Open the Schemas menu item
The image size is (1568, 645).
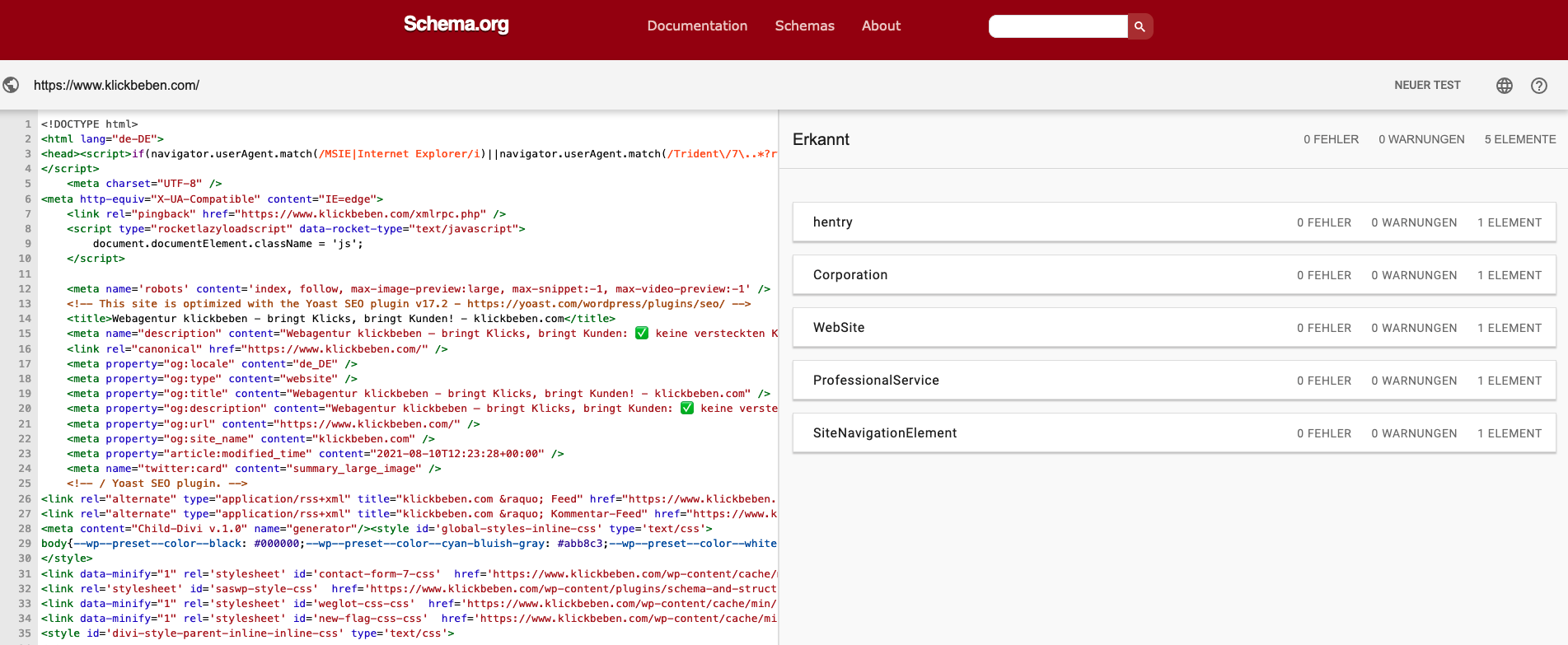[x=804, y=26]
